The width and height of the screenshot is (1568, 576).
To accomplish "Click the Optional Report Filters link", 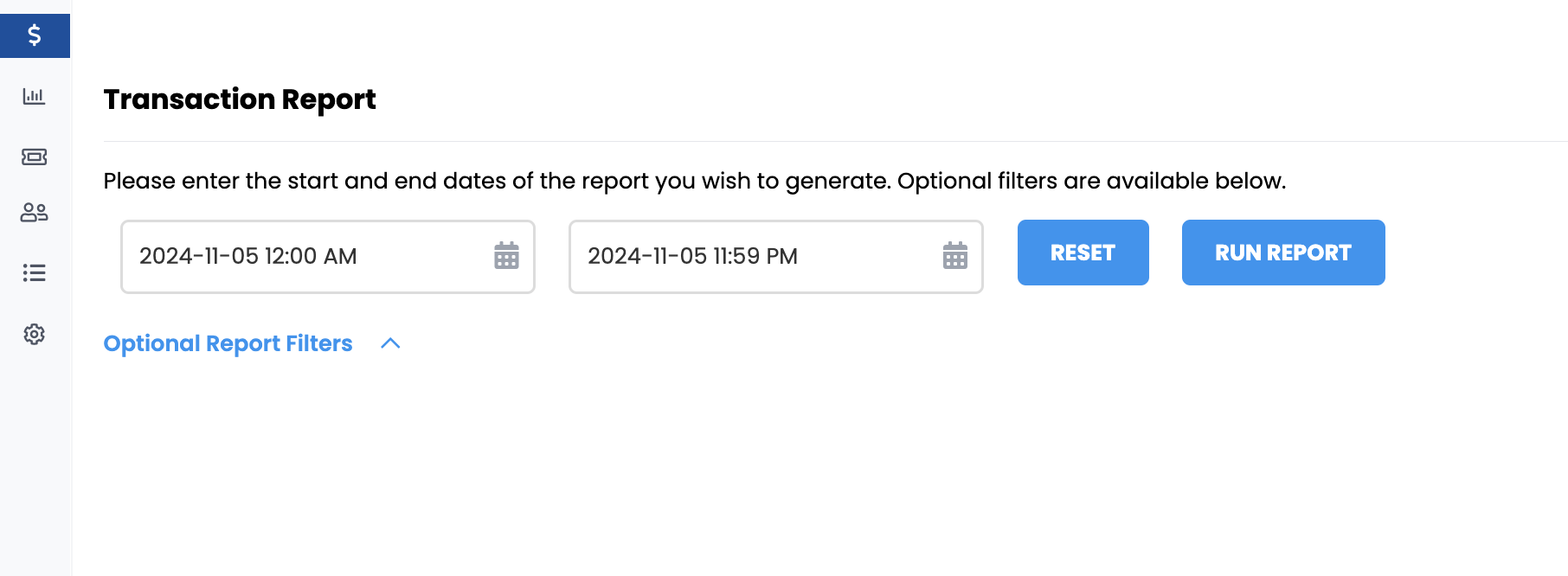I will click(x=228, y=343).
